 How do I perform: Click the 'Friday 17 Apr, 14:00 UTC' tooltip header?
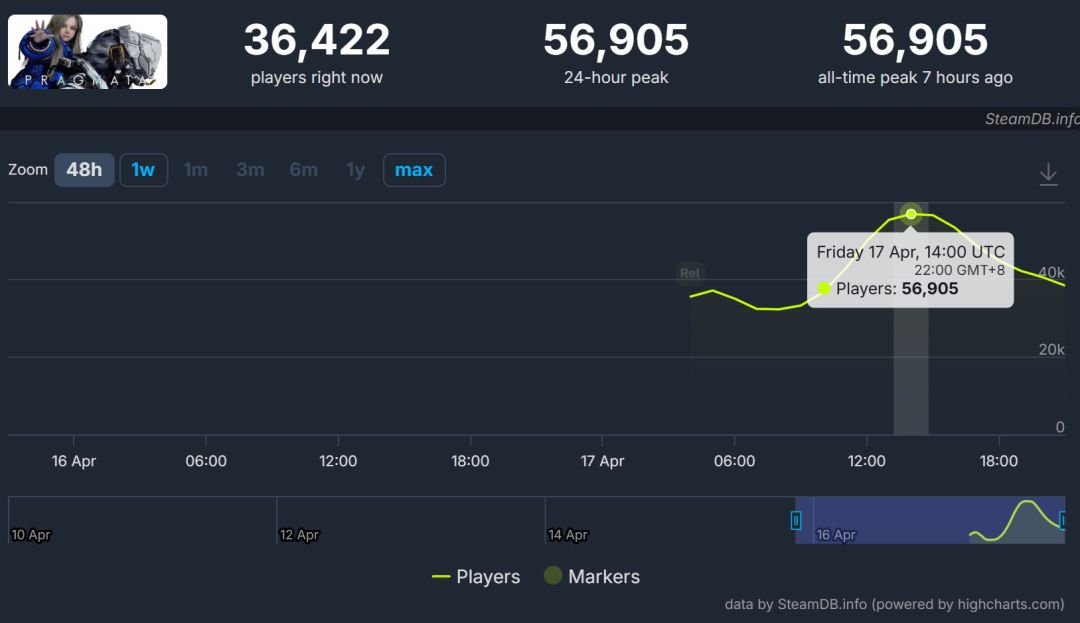(911, 252)
